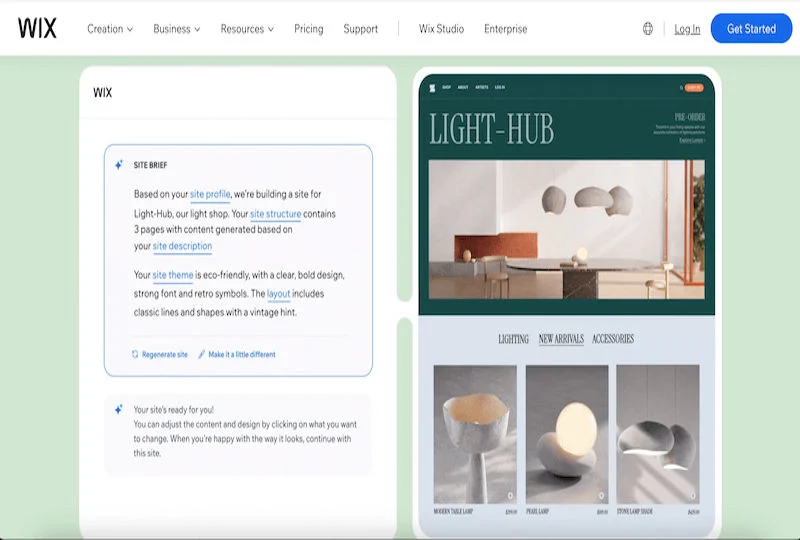The width and height of the screenshot is (800, 540).
Task: Open the Modern Table Lamp product image
Action: [x=475, y=434]
